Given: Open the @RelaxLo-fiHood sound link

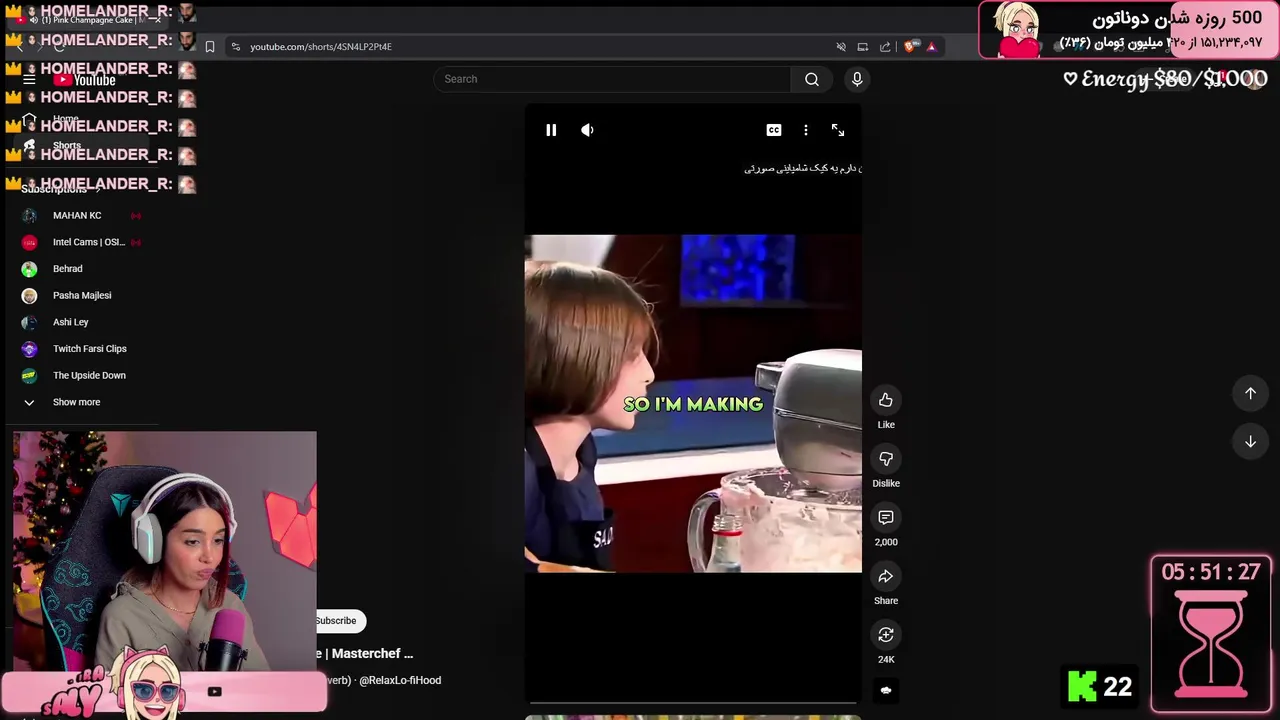Looking at the screenshot, I should tap(400, 680).
